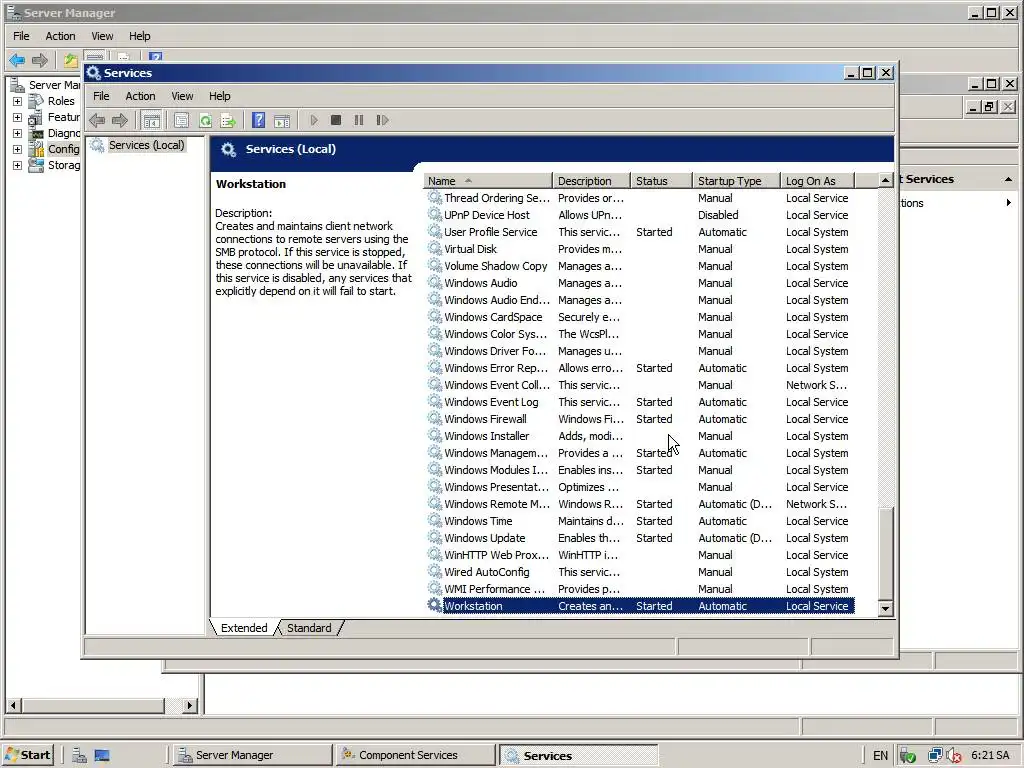
Task: Click gear icon of Windows Firewall row
Action: point(434,419)
